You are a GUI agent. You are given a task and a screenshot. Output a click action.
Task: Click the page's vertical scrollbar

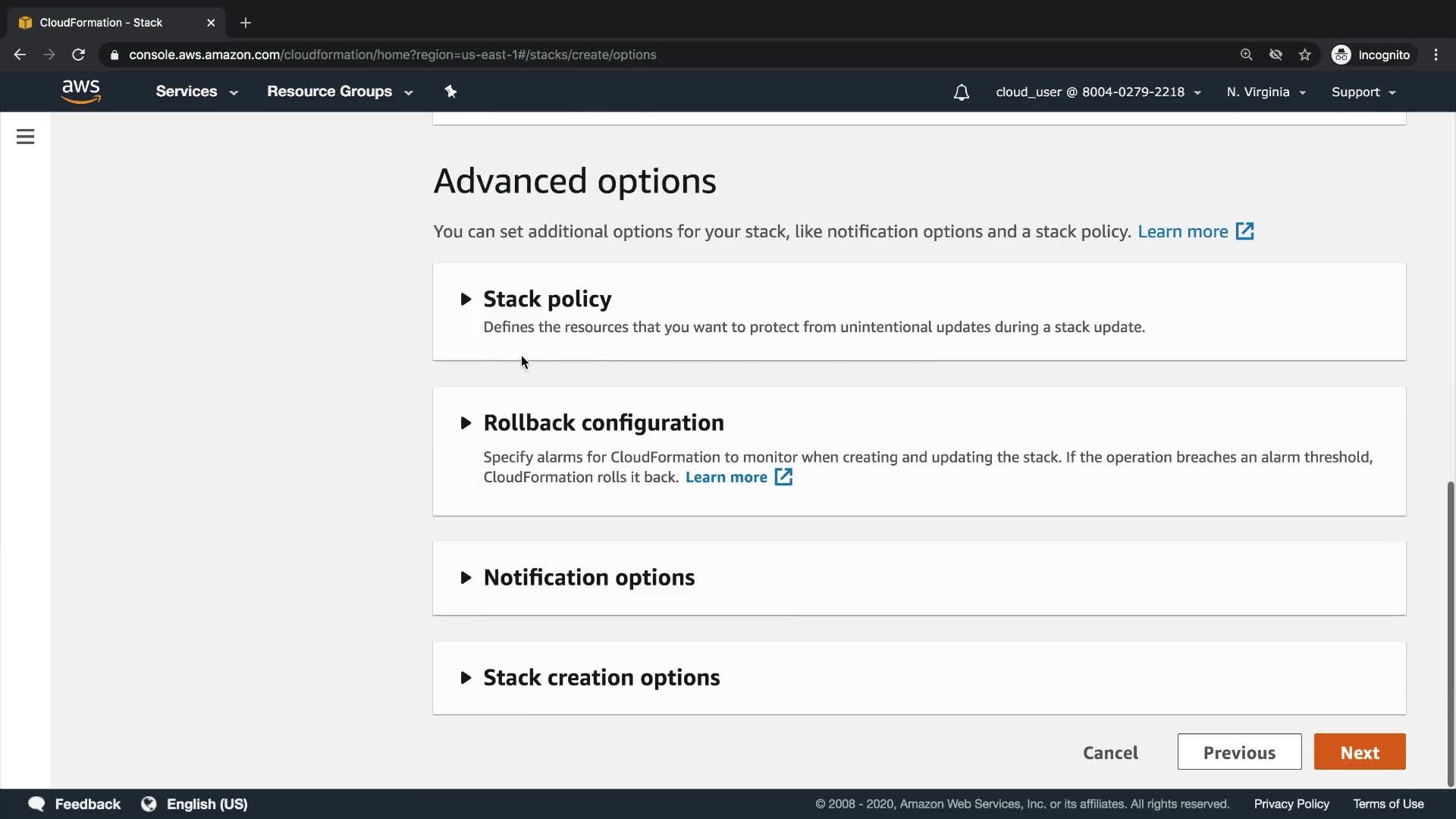click(1450, 633)
